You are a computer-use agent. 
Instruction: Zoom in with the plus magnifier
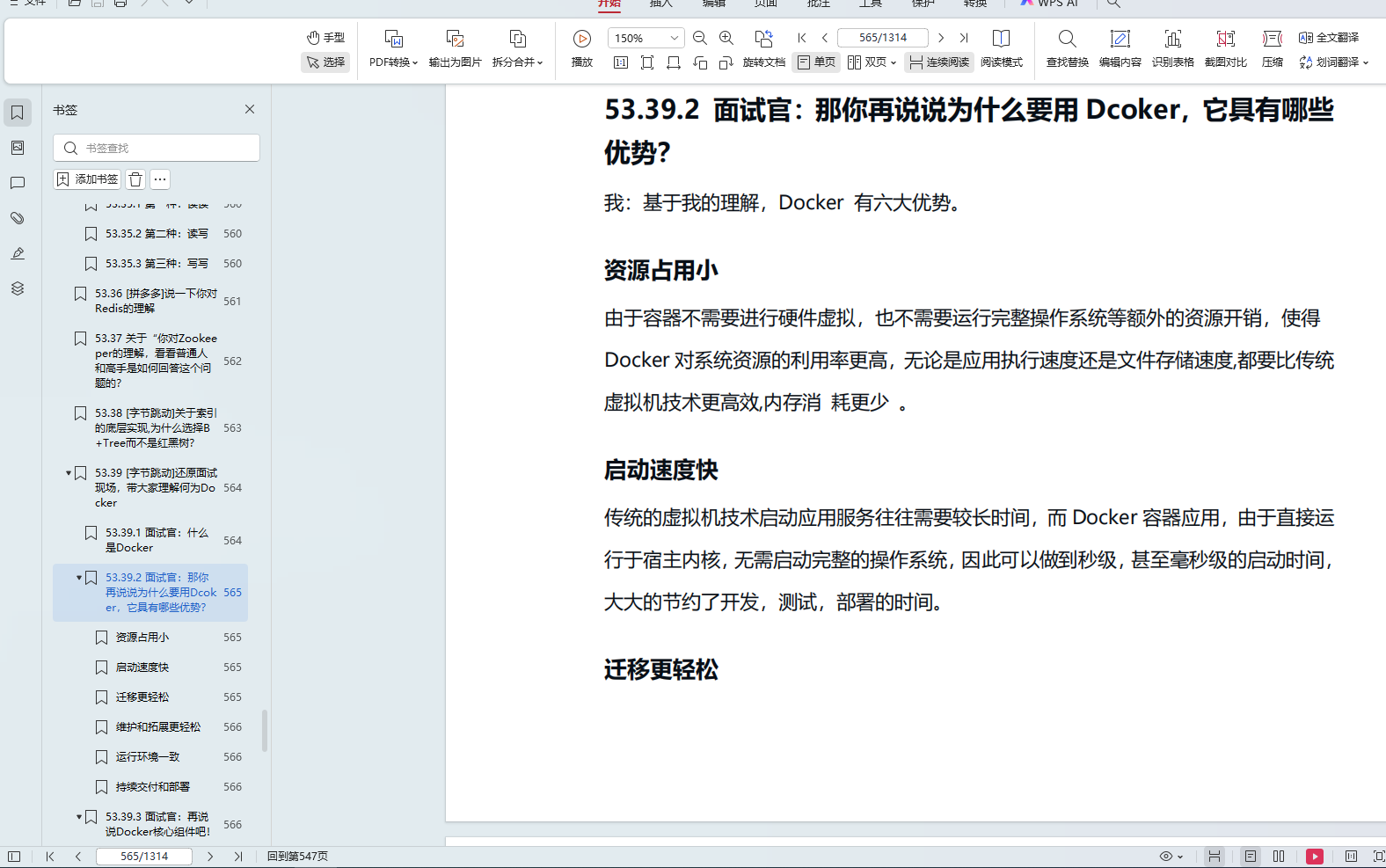tap(726, 38)
